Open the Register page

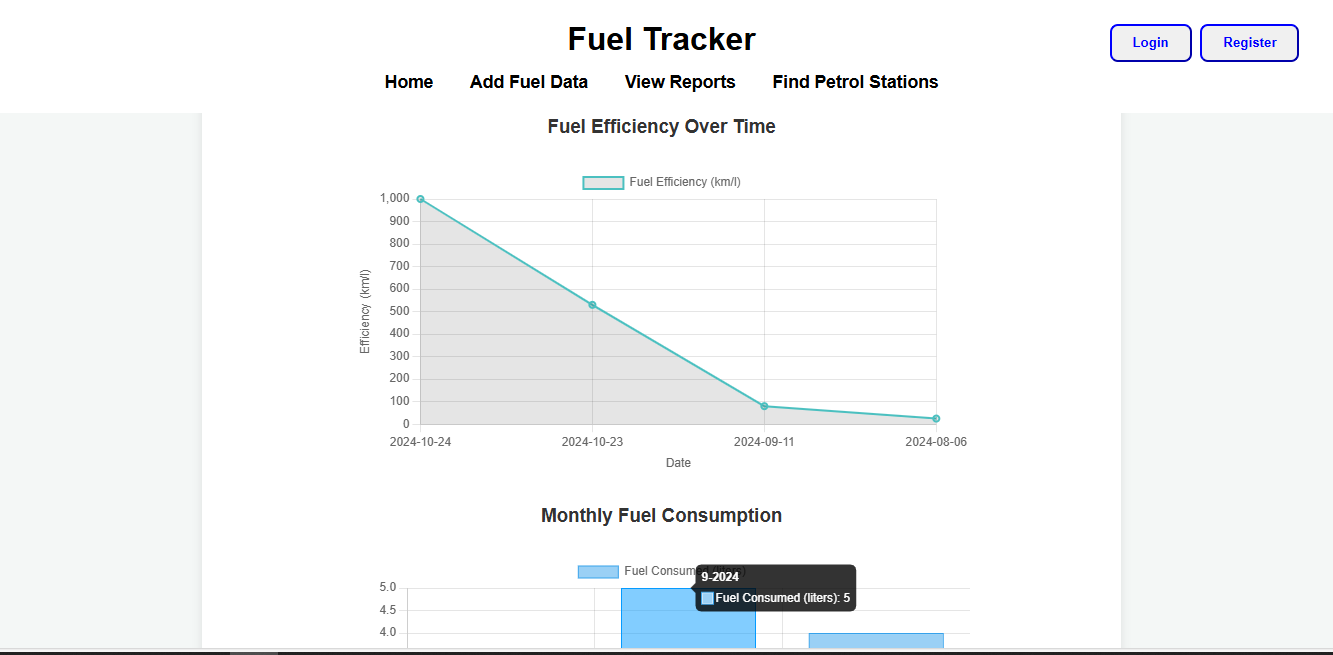[1249, 43]
